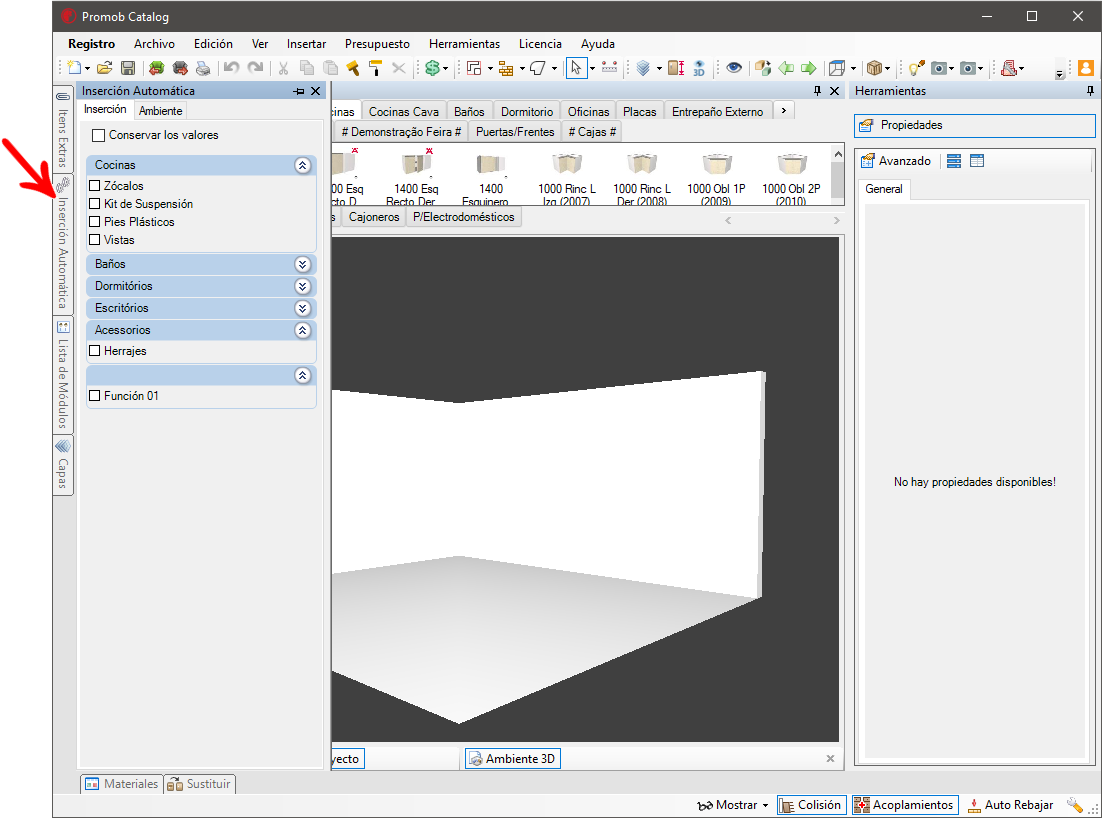Viewport: 1104px width, 822px height.
Task: Check the Conservar los valores box
Action: point(99,135)
